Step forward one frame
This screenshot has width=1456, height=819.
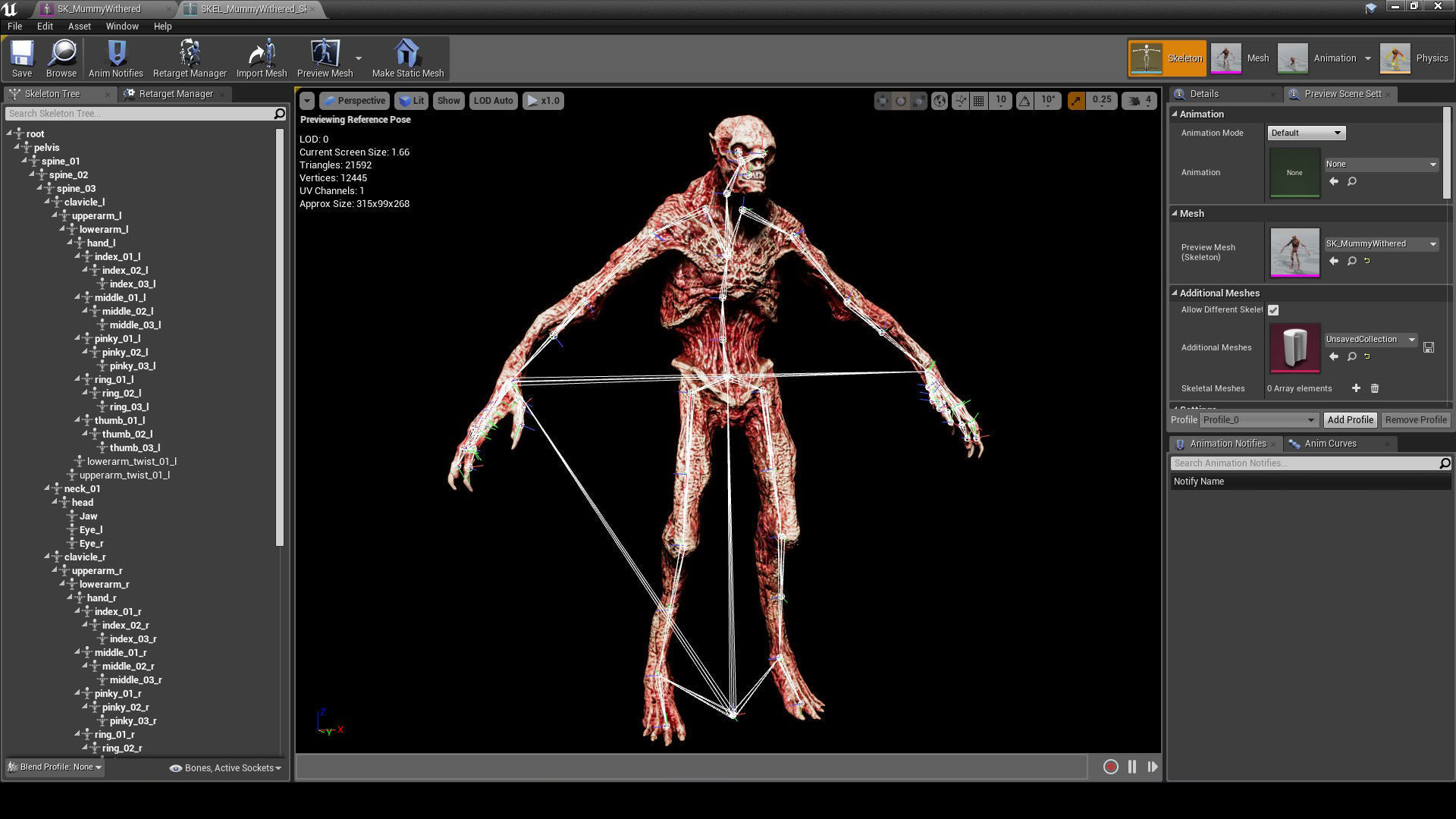tap(1153, 767)
